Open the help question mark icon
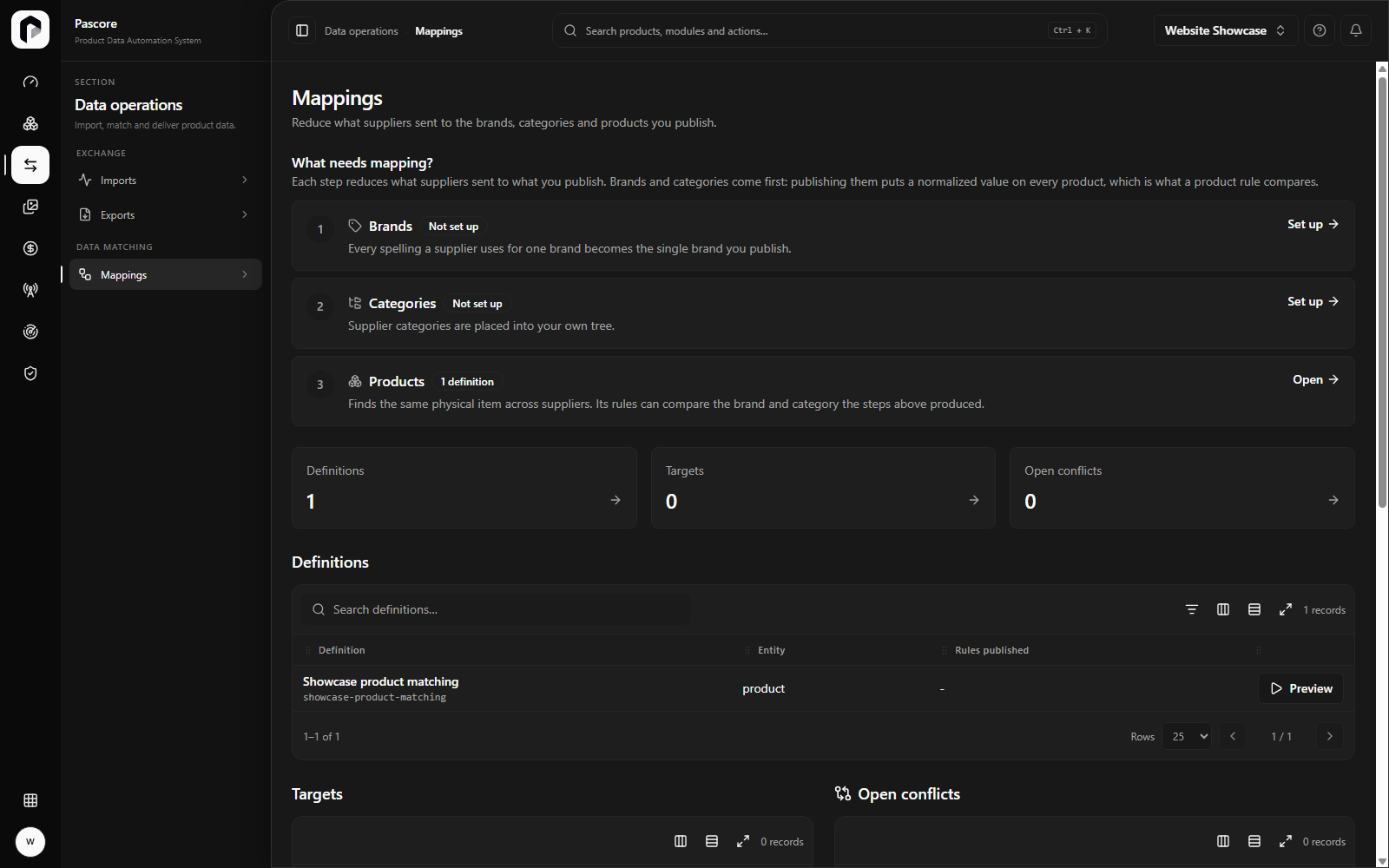Viewport: 1389px width, 868px height. tap(1320, 30)
